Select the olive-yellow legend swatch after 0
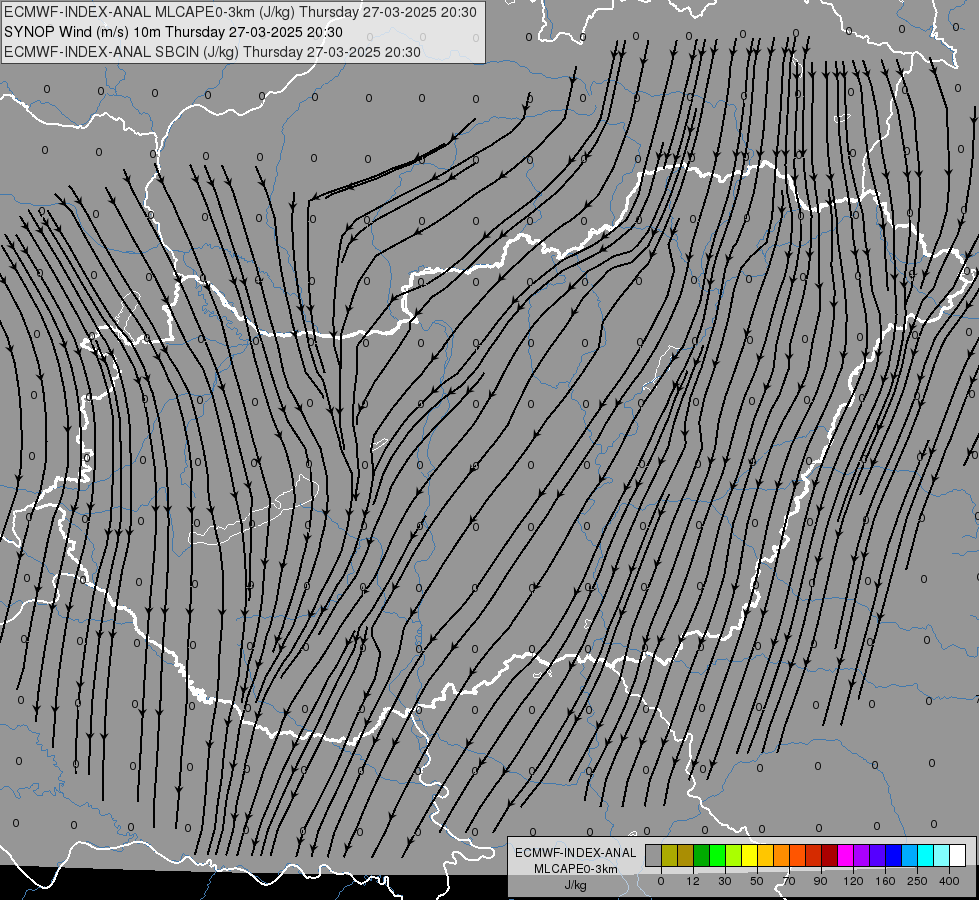Image resolution: width=979 pixels, height=900 pixels. [x=669, y=855]
